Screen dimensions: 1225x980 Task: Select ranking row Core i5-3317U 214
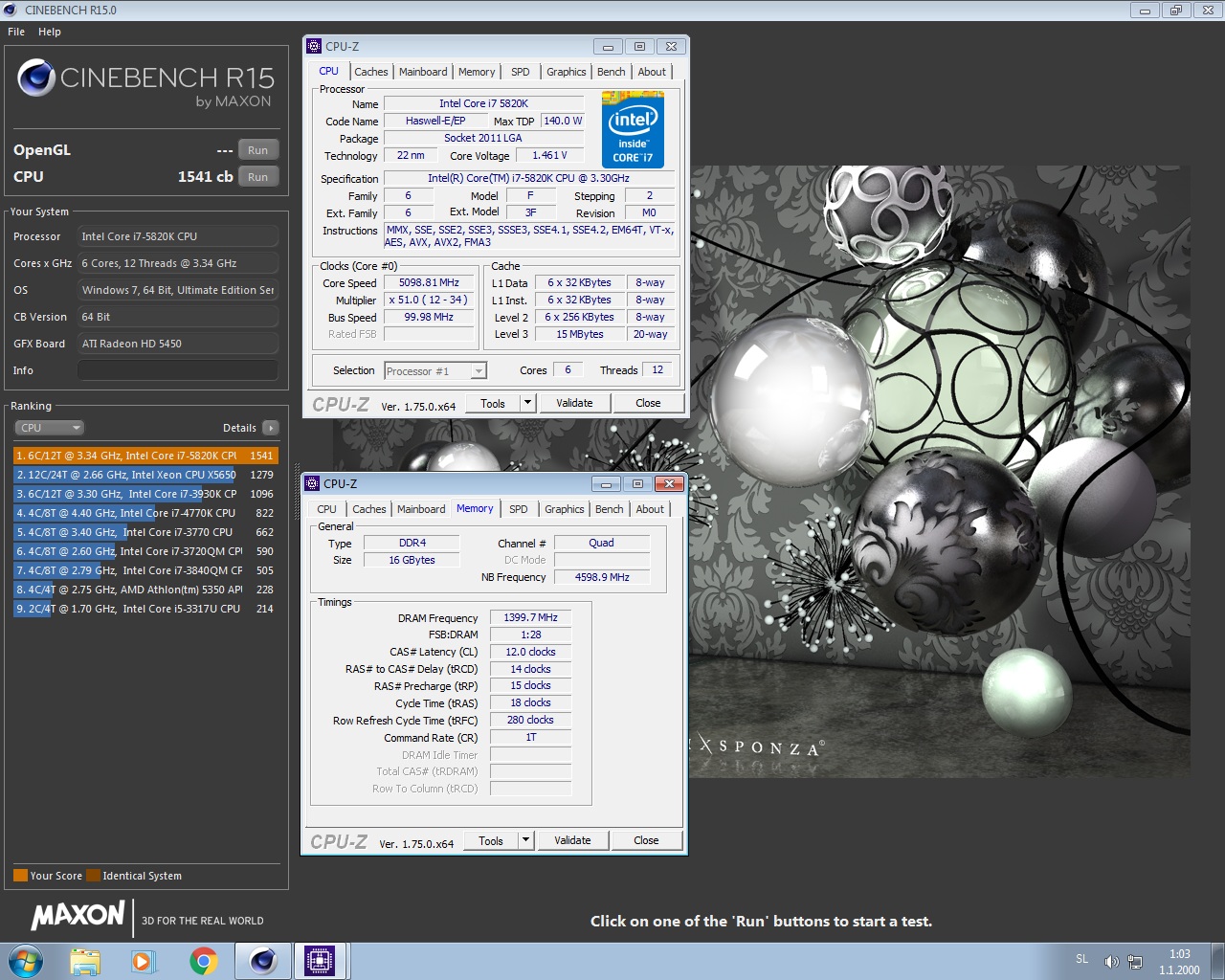(x=145, y=609)
